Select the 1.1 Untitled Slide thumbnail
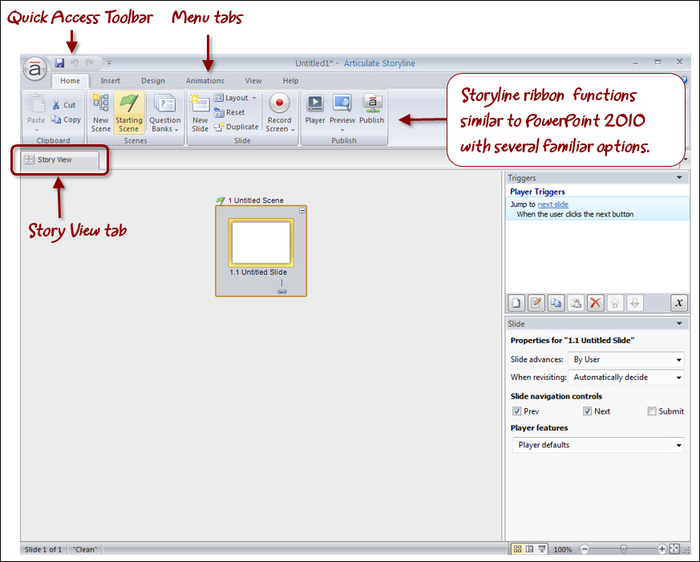 (x=261, y=243)
